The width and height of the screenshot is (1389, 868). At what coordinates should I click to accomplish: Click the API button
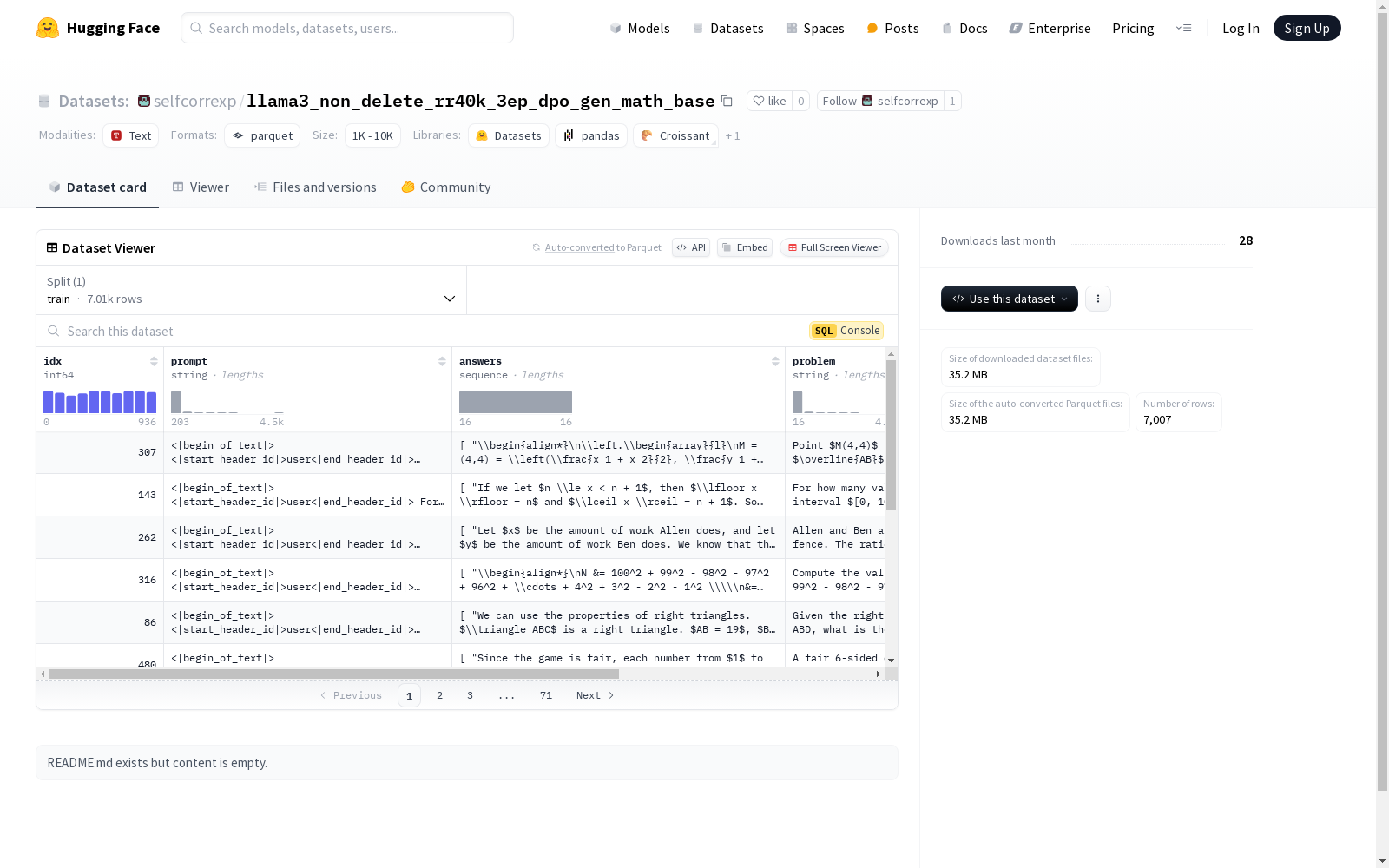coord(691,247)
